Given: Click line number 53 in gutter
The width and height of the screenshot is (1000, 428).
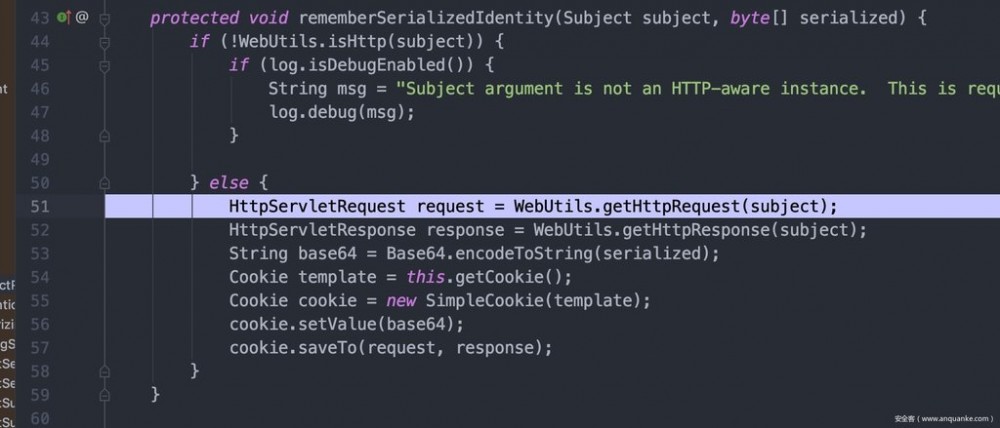Looking at the screenshot, I should [40, 253].
